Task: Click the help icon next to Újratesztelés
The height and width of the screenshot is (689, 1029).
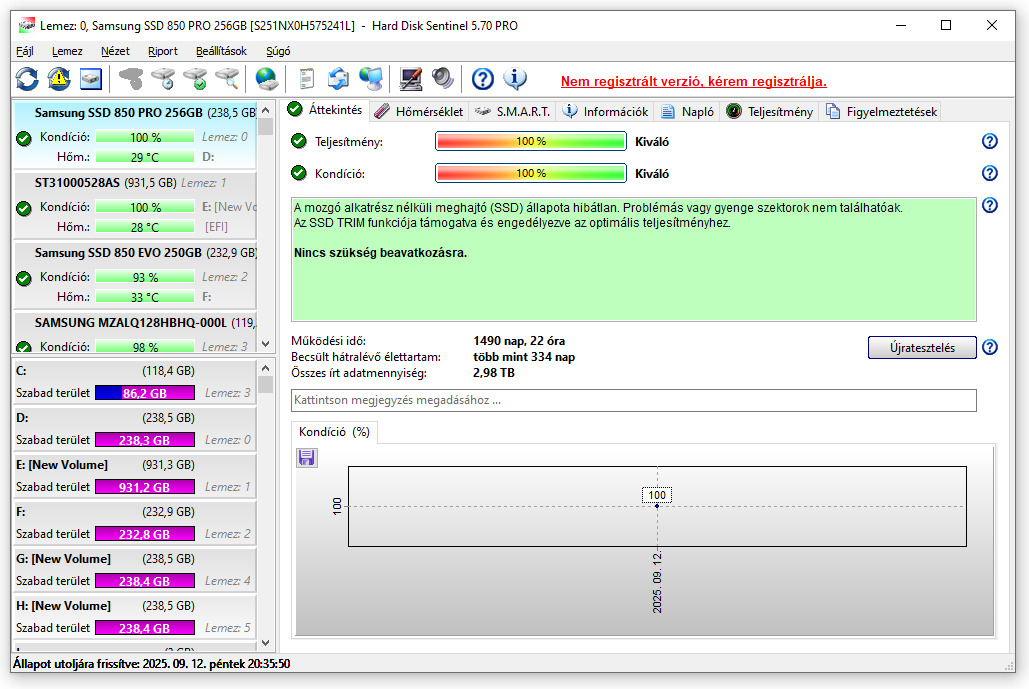Action: pos(990,347)
